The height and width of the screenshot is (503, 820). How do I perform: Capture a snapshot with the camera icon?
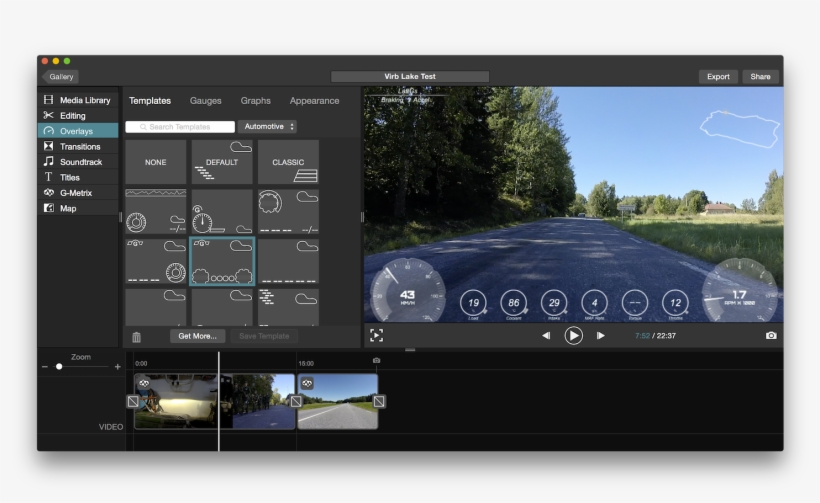771,336
